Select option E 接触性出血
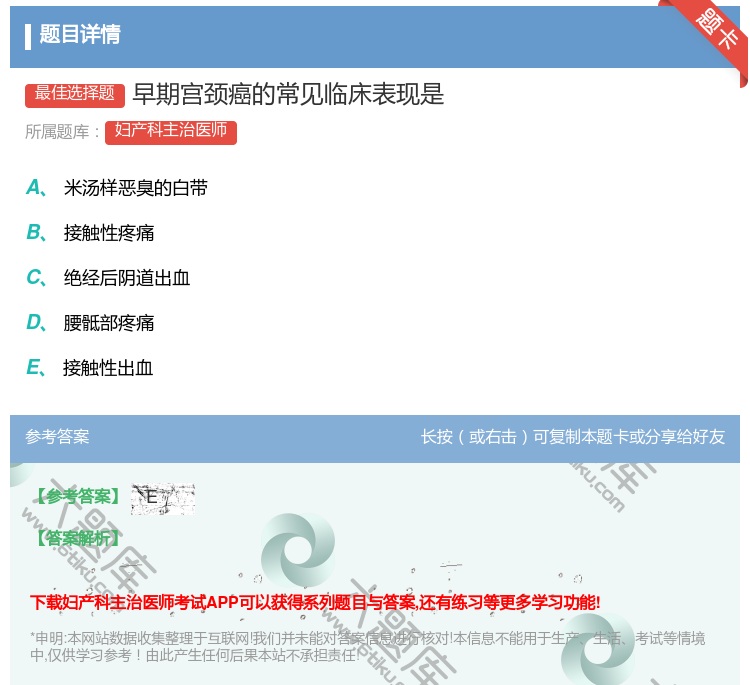The image size is (750, 685). (x=90, y=368)
